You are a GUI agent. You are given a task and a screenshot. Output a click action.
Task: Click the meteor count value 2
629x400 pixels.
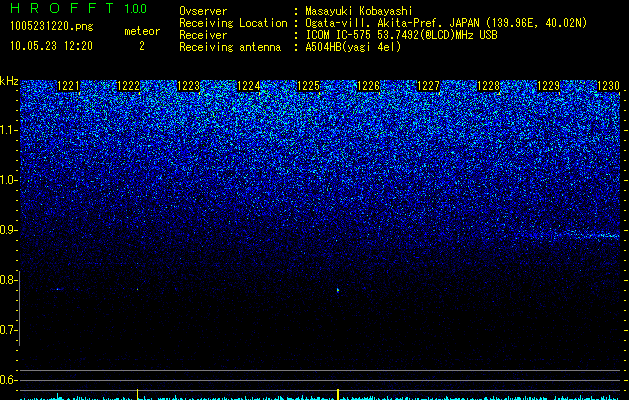142,46
